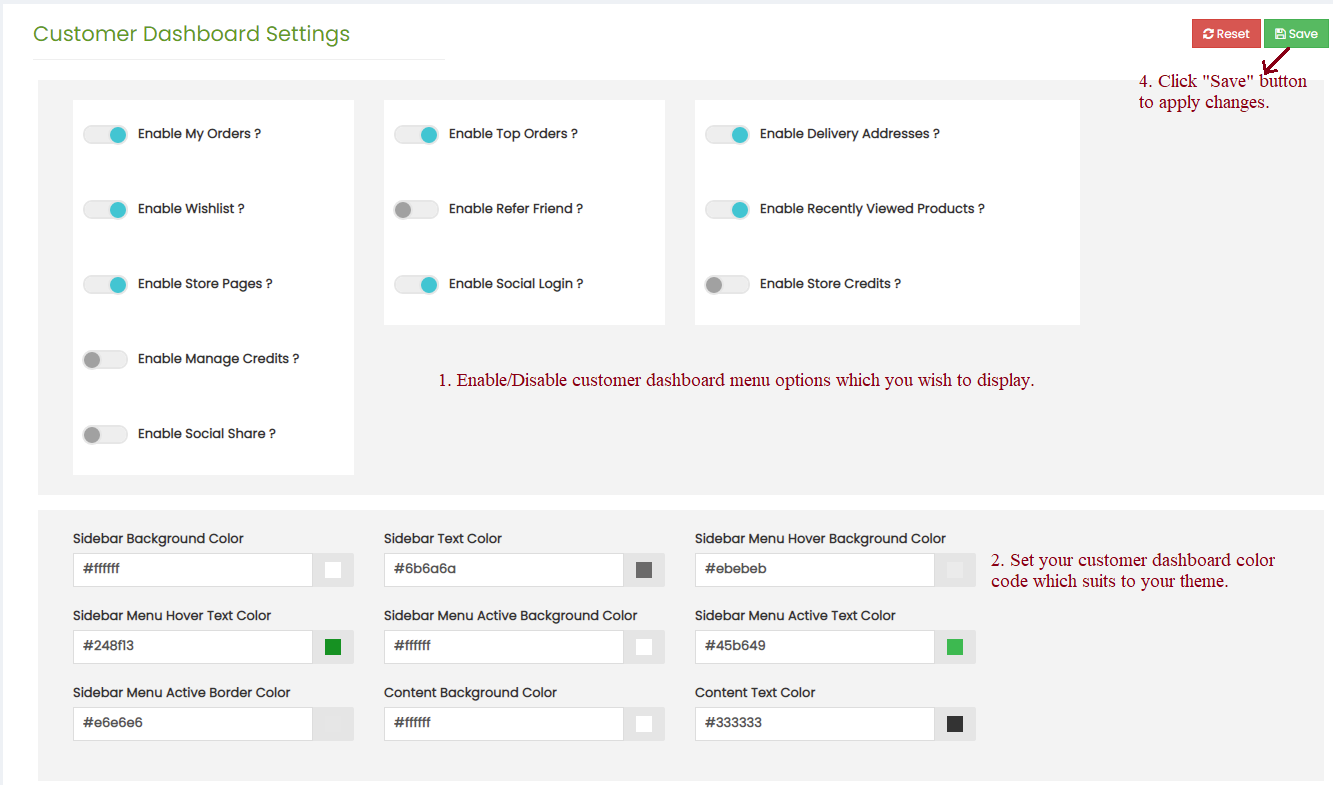The width and height of the screenshot is (1333, 785).
Task: Open Content Text Color dark swatch
Action: click(955, 724)
